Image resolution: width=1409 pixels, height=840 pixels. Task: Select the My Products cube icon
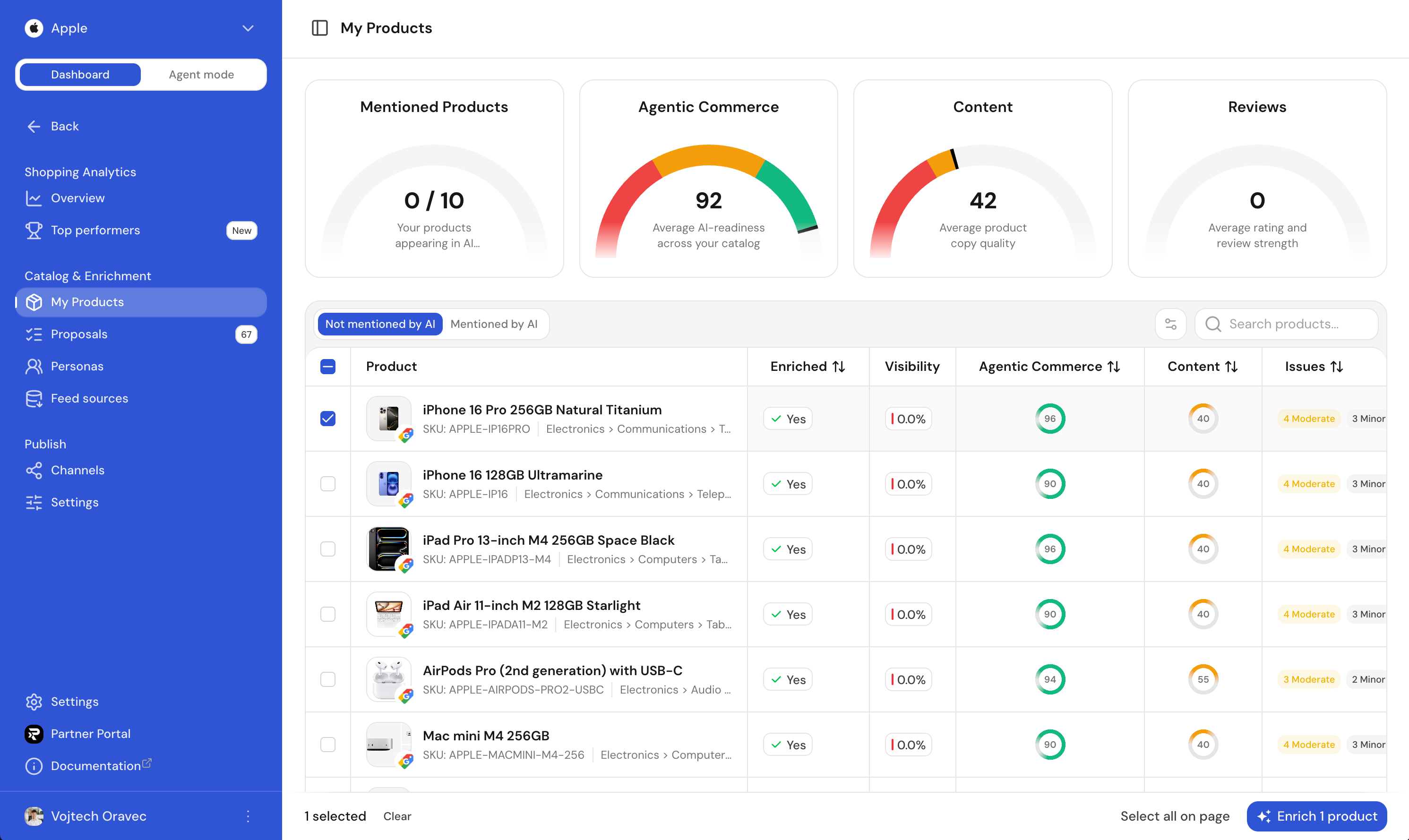click(34, 302)
